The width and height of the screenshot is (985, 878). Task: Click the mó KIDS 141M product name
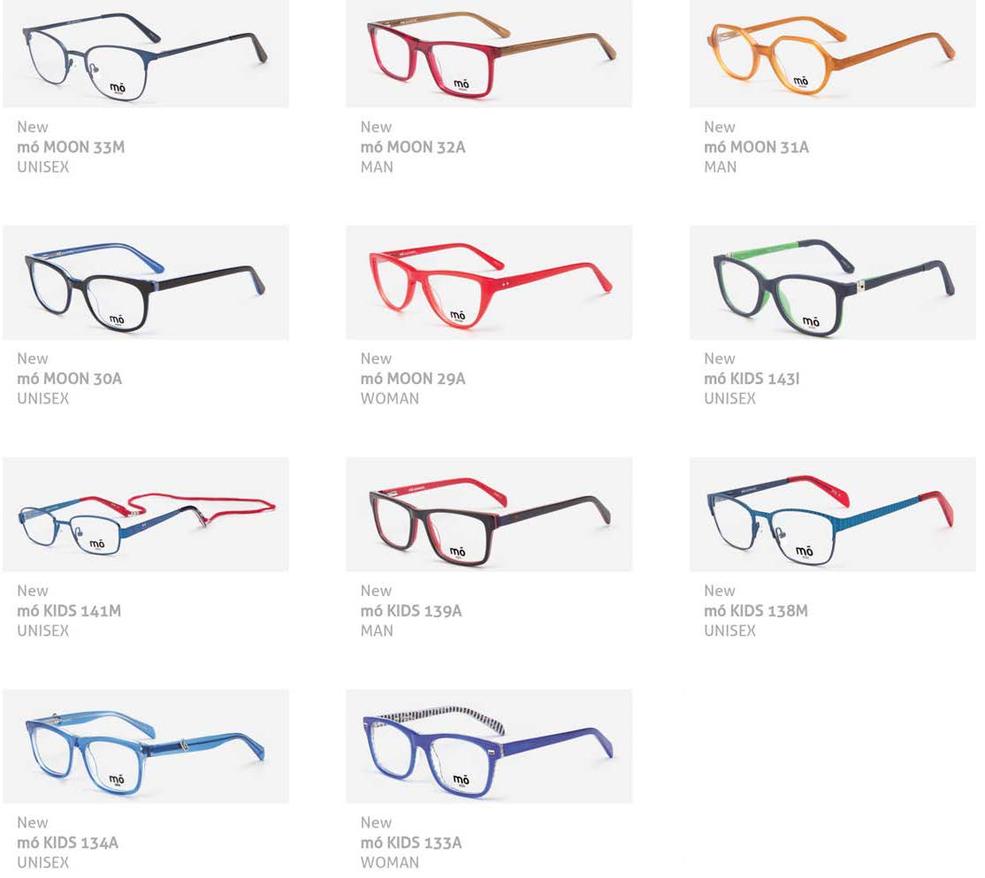click(69, 610)
